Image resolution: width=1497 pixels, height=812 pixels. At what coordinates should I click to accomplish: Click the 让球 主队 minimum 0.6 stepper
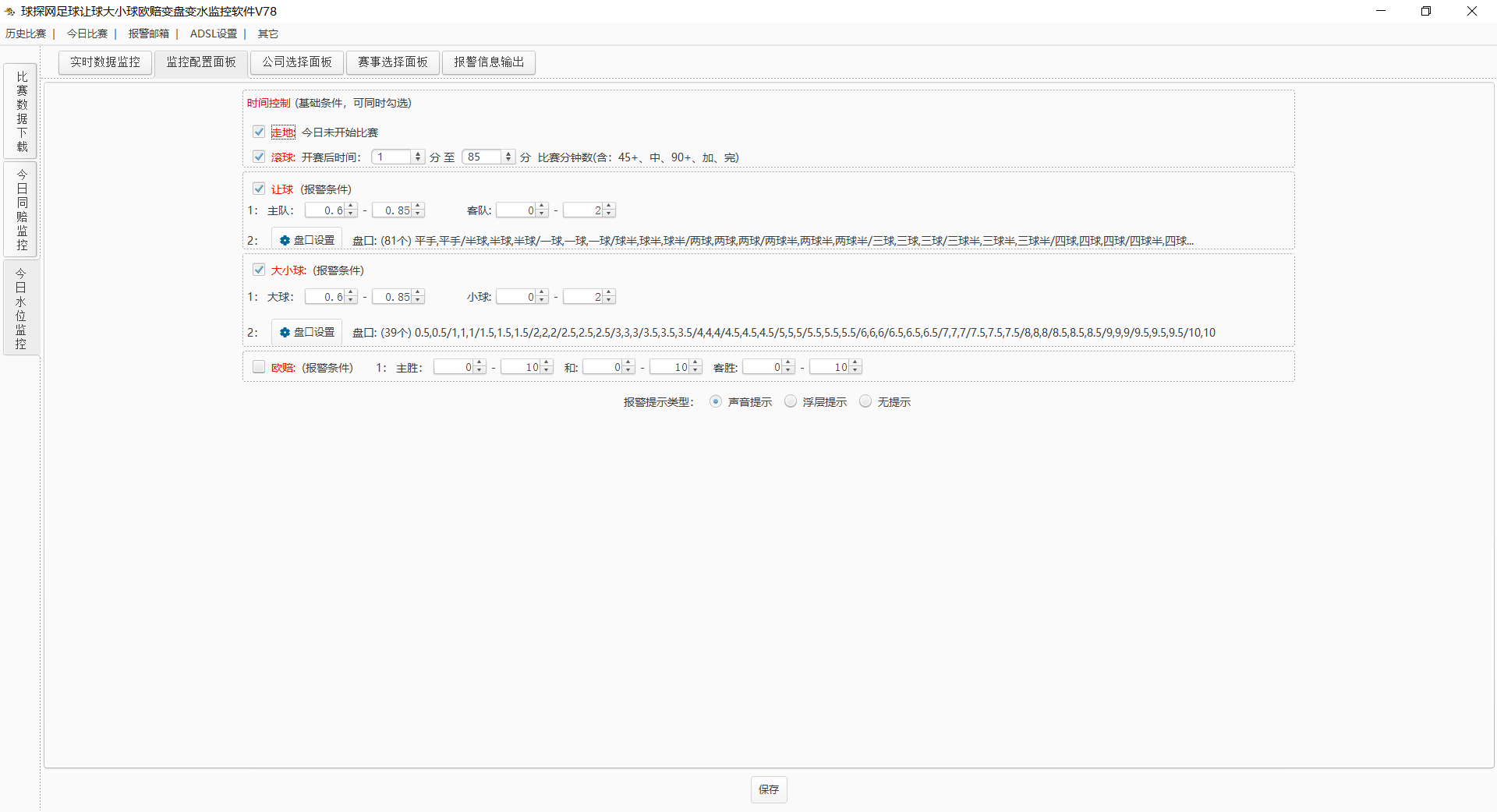[x=351, y=210]
